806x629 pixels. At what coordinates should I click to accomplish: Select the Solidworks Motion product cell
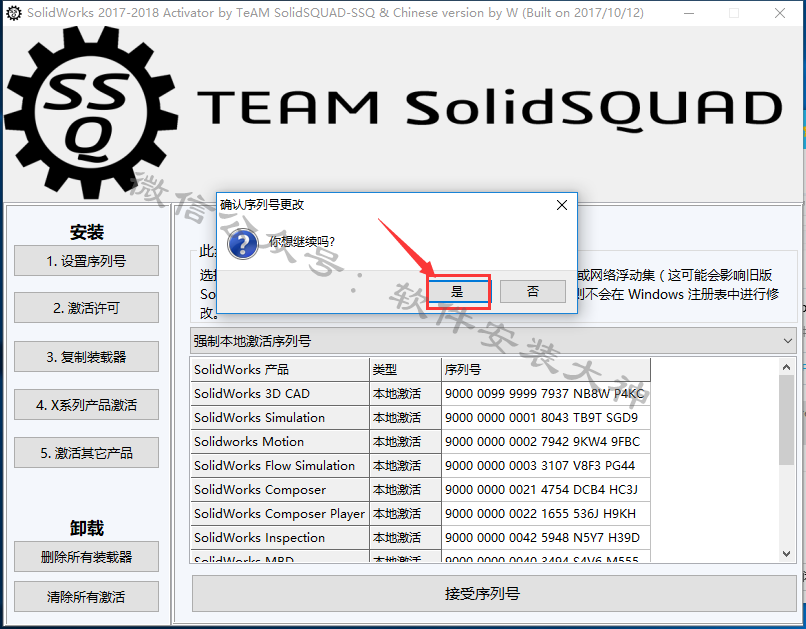280,441
